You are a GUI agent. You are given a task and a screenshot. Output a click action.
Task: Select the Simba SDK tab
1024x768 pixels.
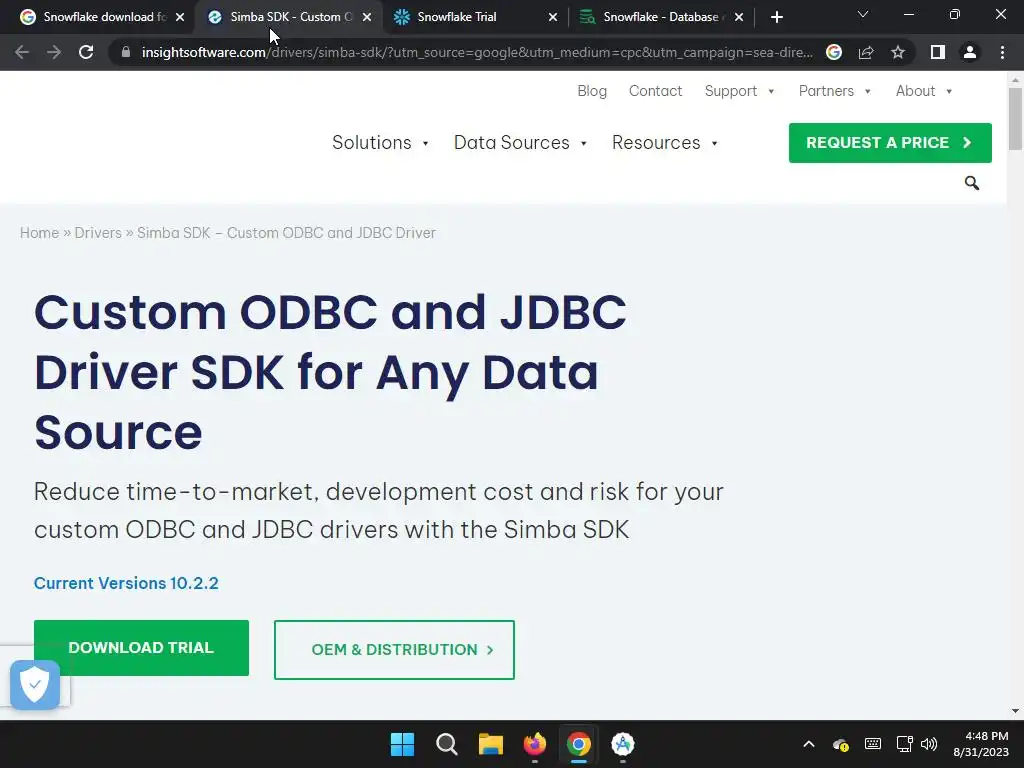pos(287,17)
